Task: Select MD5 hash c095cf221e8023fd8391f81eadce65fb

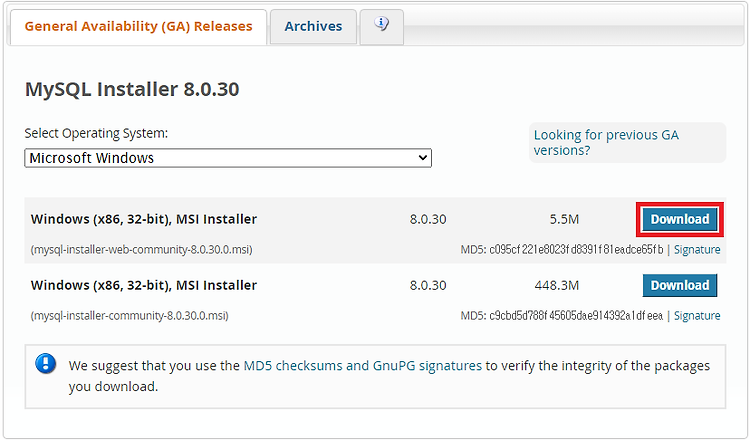Action: [x=576, y=250]
